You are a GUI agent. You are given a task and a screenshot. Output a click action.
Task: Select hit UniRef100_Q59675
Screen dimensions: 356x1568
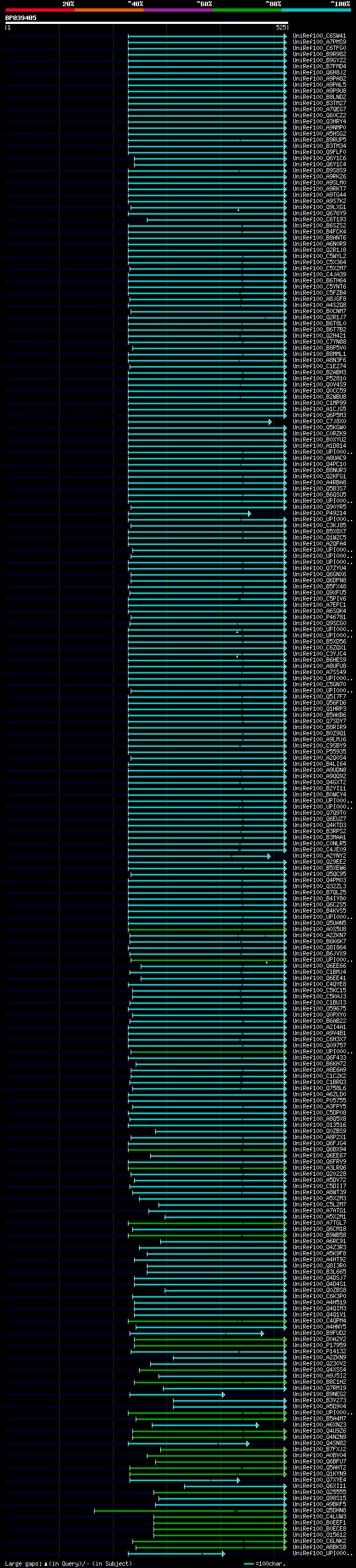[x=319, y=1008]
